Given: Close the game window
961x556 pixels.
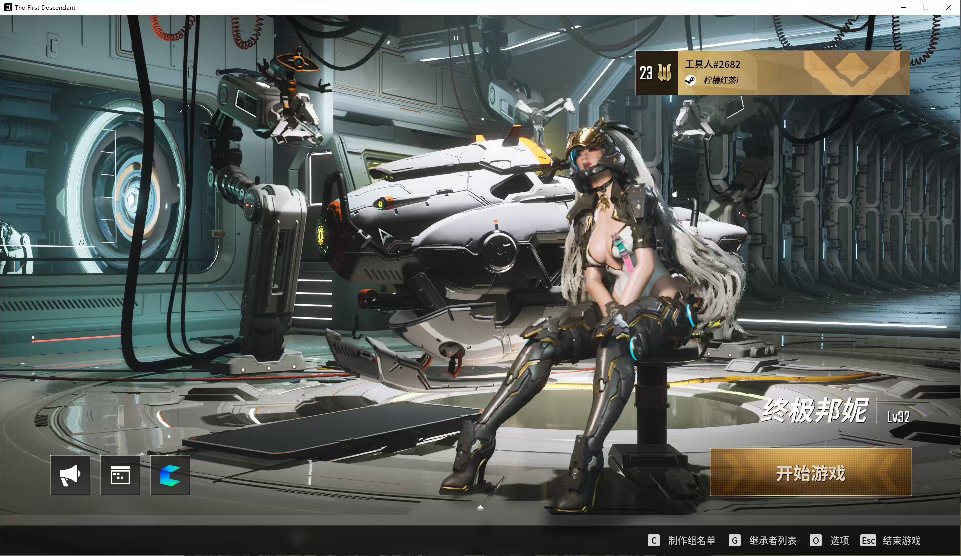Looking at the screenshot, I should [x=948, y=7].
